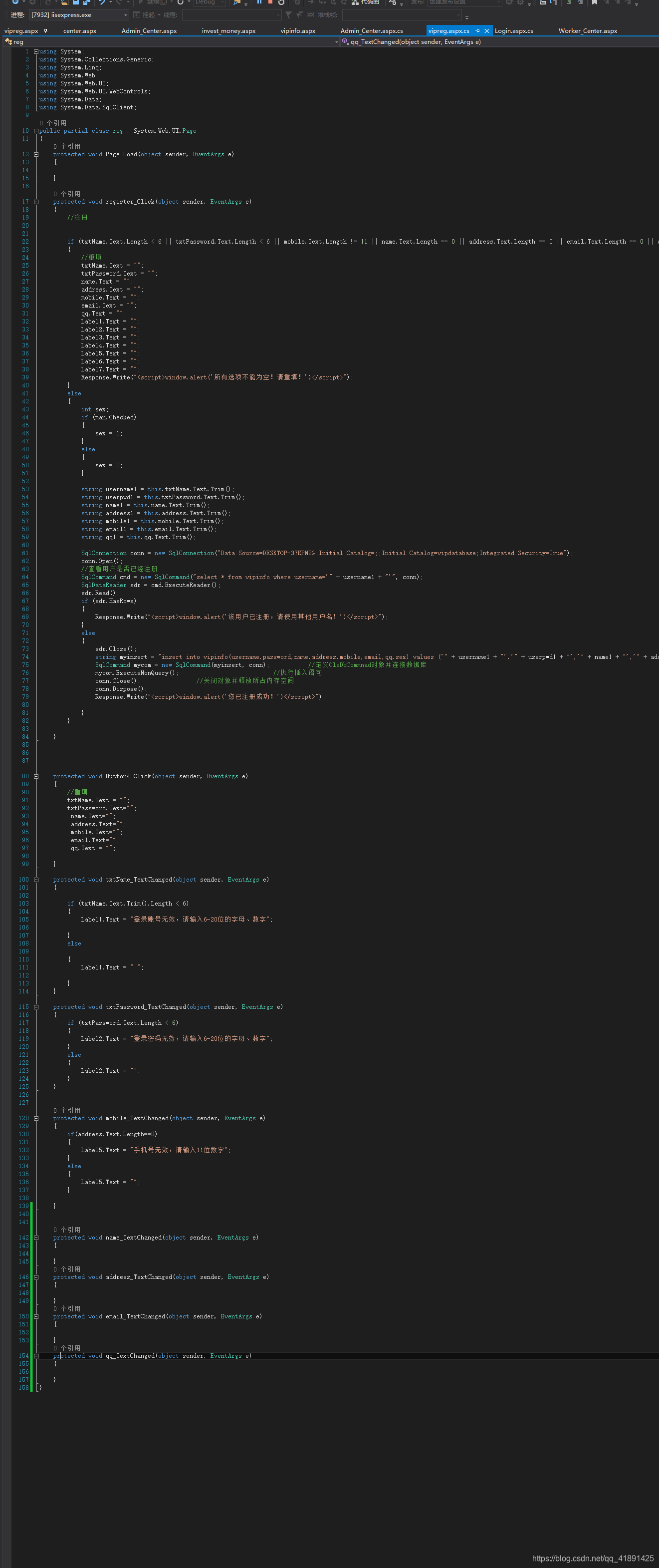Collapse the using directives block at line 1

pos(36,52)
